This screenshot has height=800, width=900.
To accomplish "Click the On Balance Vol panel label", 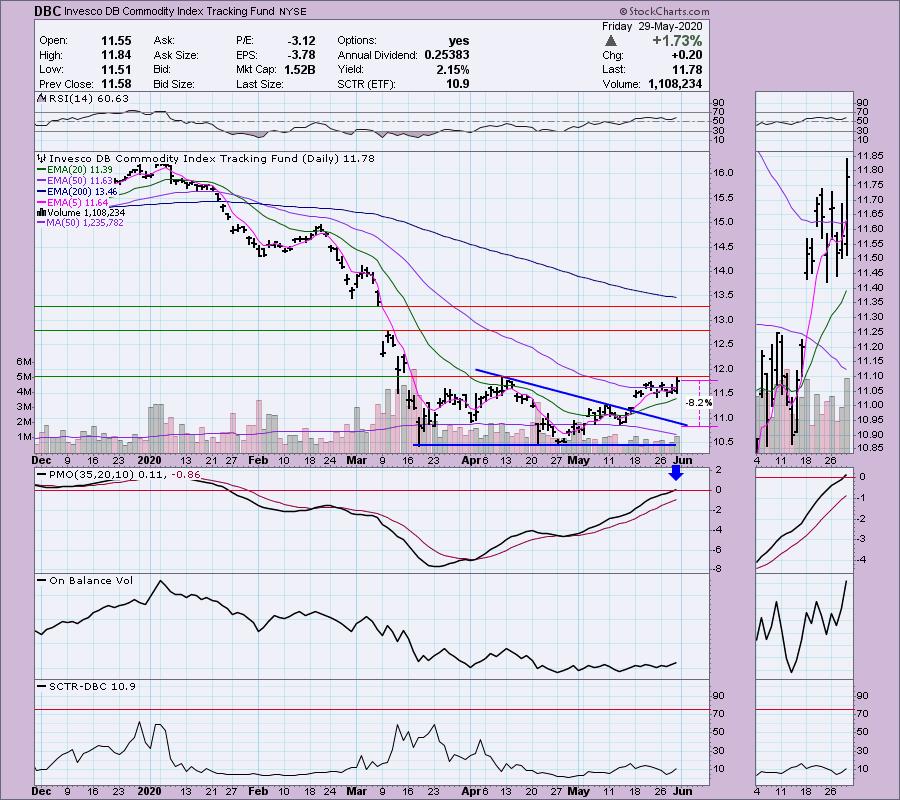I will (x=91, y=581).
